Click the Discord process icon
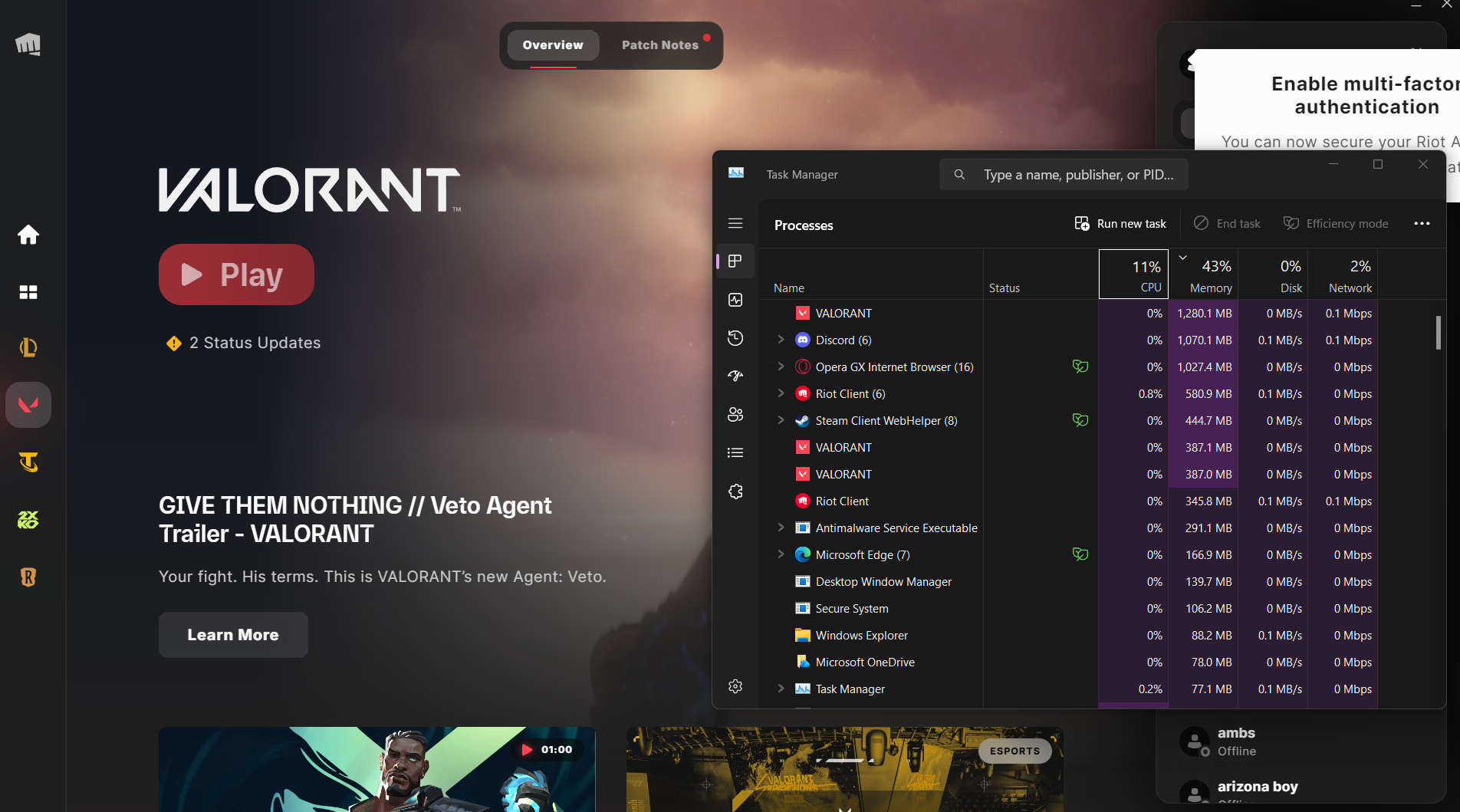 click(803, 340)
